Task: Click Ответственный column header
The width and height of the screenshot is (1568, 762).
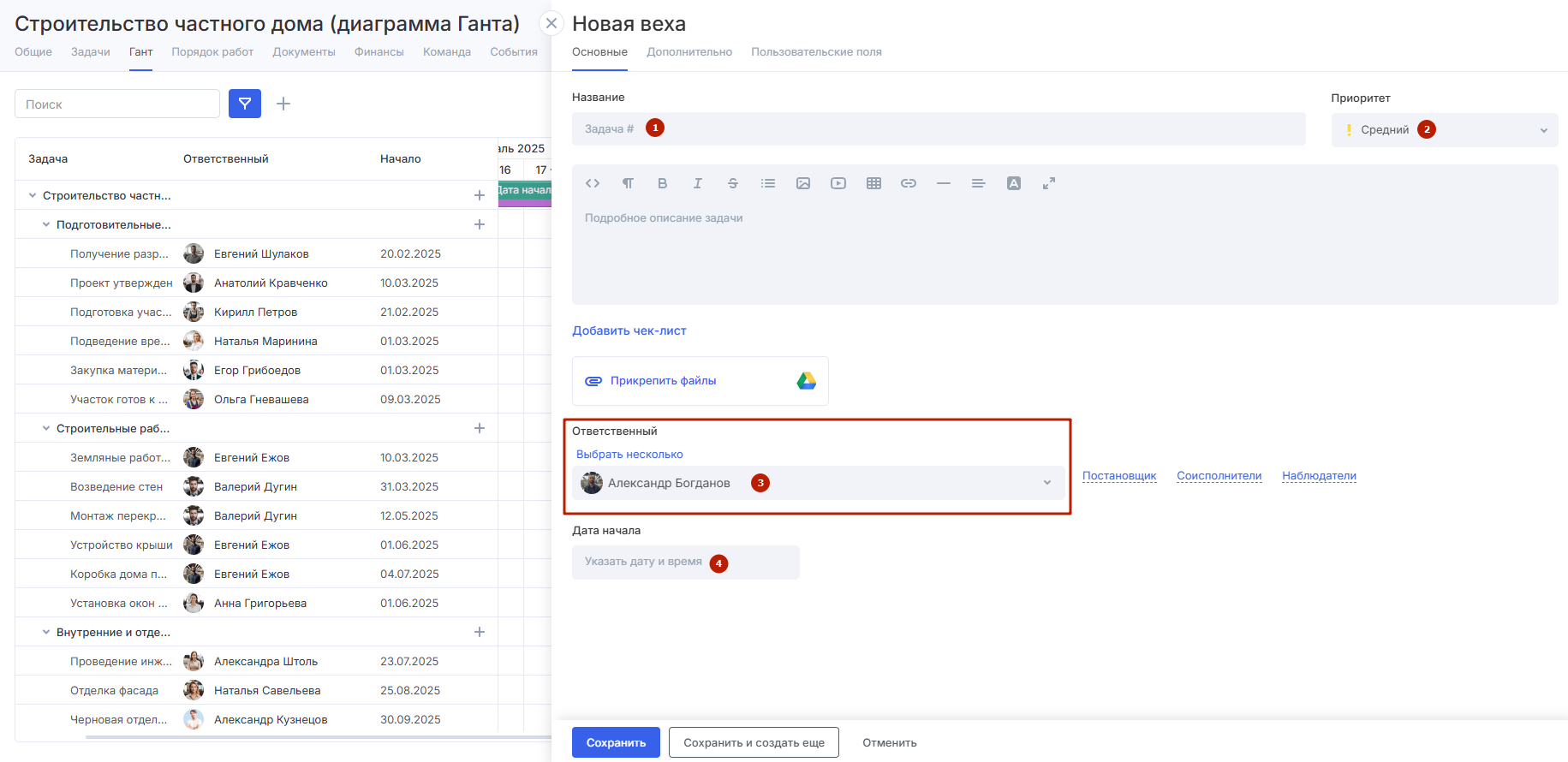Action: (x=226, y=158)
